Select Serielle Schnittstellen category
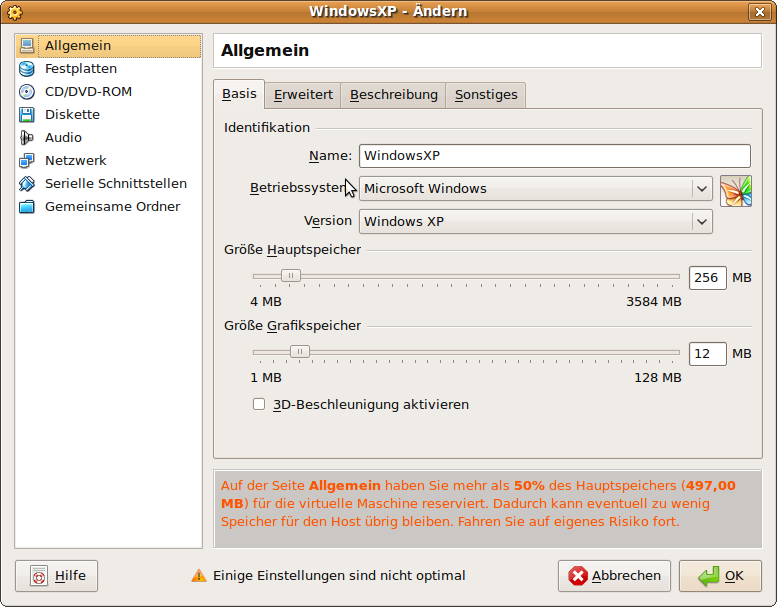The image size is (777, 607). [x=109, y=184]
